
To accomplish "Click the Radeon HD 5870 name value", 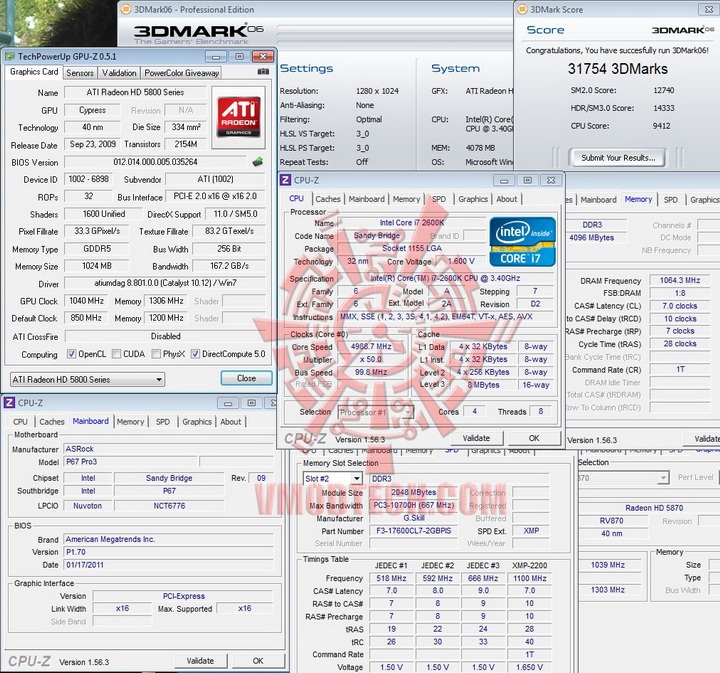I will 654,508.
